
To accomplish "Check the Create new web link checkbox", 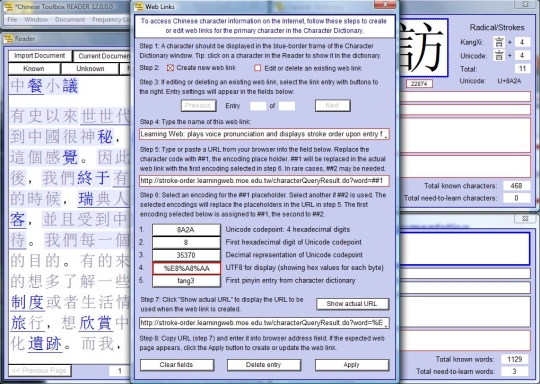I will 170,68.
